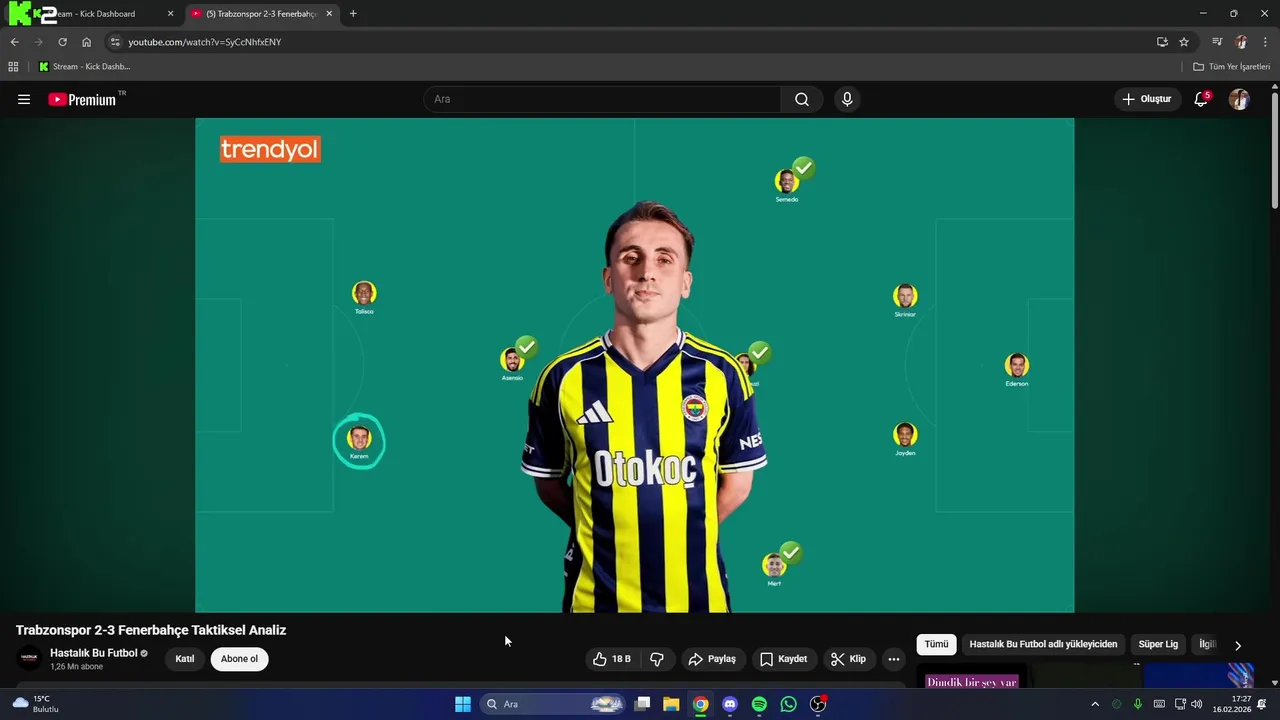This screenshot has width=1280, height=720.
Task: Dislike the video with thumbs-down
Action: tap(657, 659)
